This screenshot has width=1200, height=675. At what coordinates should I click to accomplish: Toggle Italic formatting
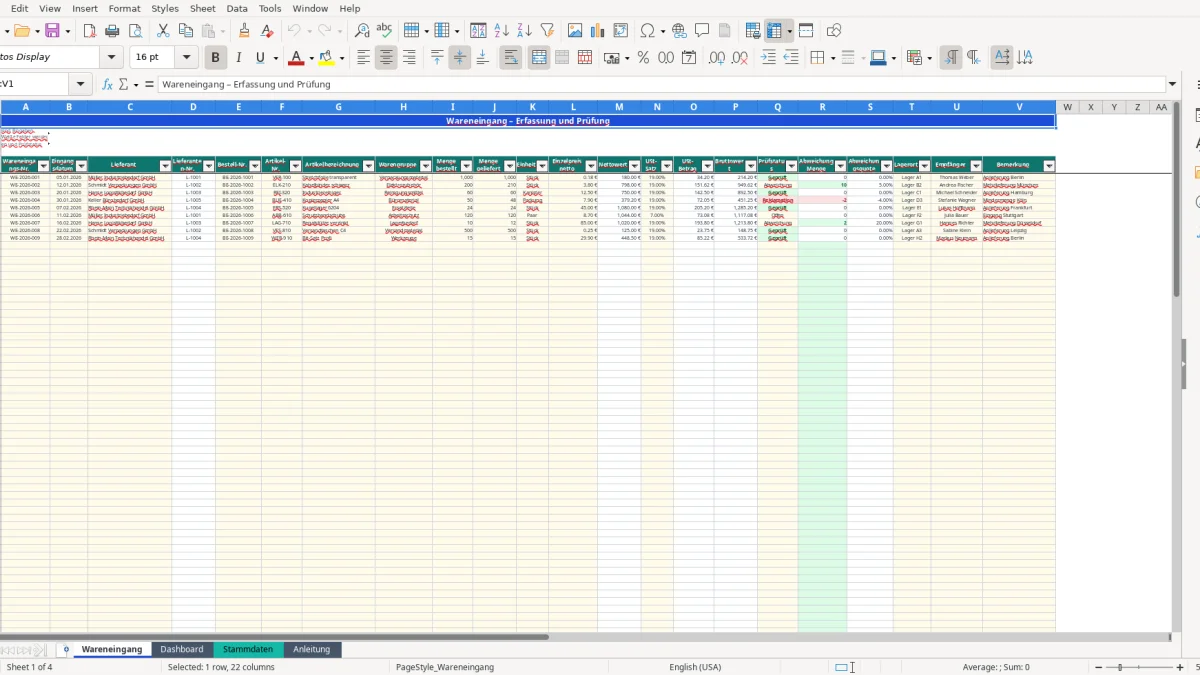point(238,58)
